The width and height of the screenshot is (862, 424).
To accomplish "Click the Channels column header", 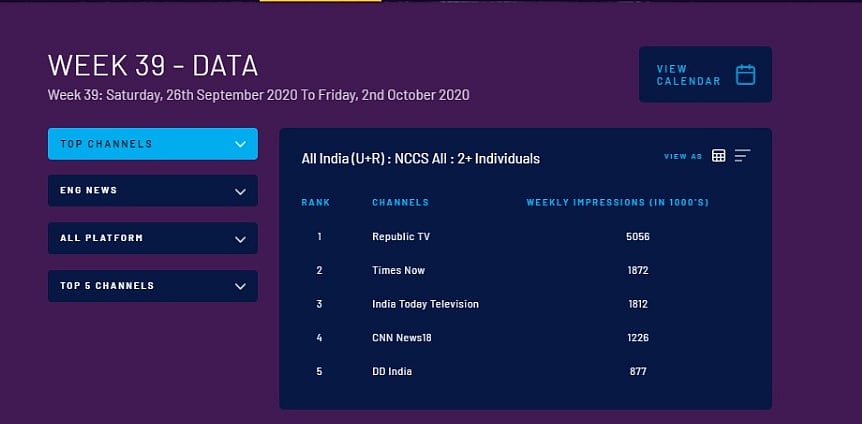I will point(400,203).
